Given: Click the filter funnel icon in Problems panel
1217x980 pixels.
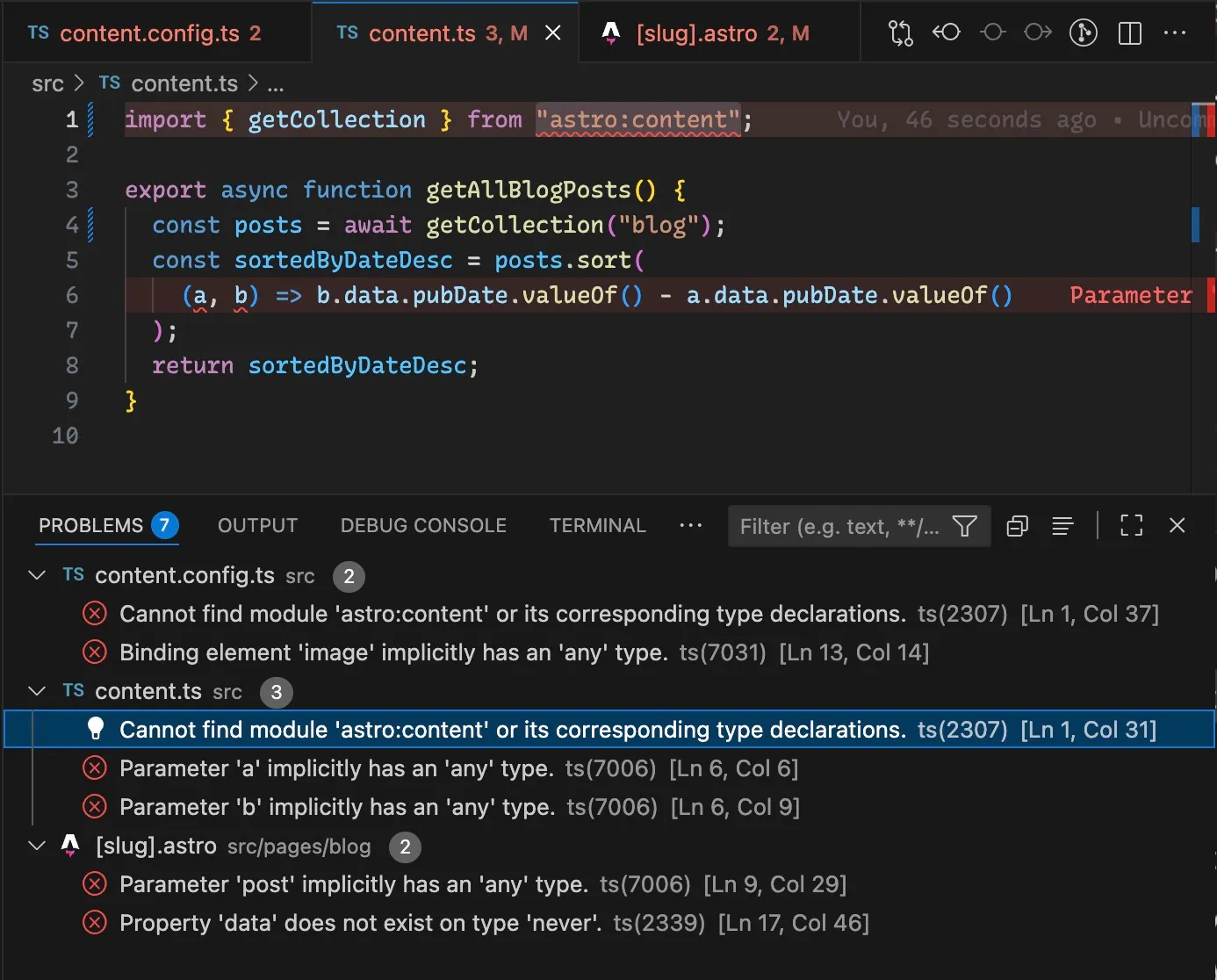Looking at the screenshot, I should coord(964,526).
